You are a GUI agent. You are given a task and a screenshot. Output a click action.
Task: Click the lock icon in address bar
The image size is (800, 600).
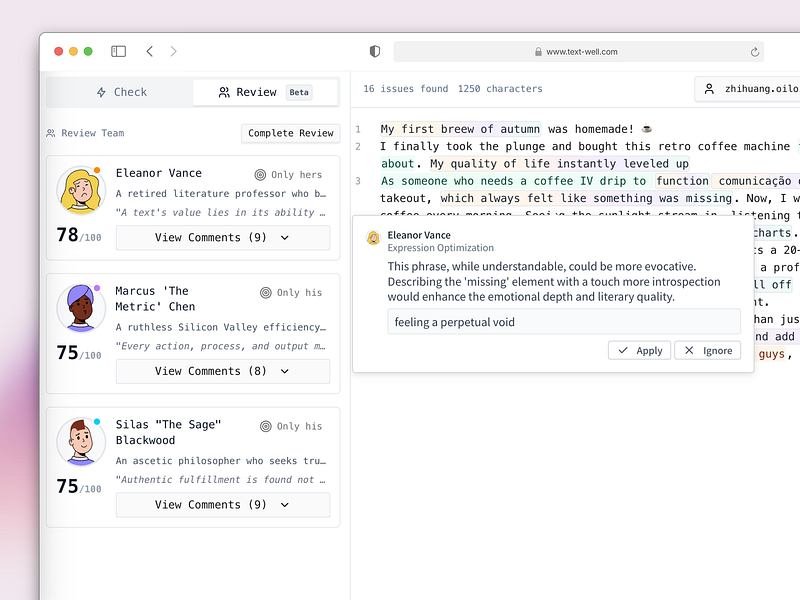tap(538, 52)
